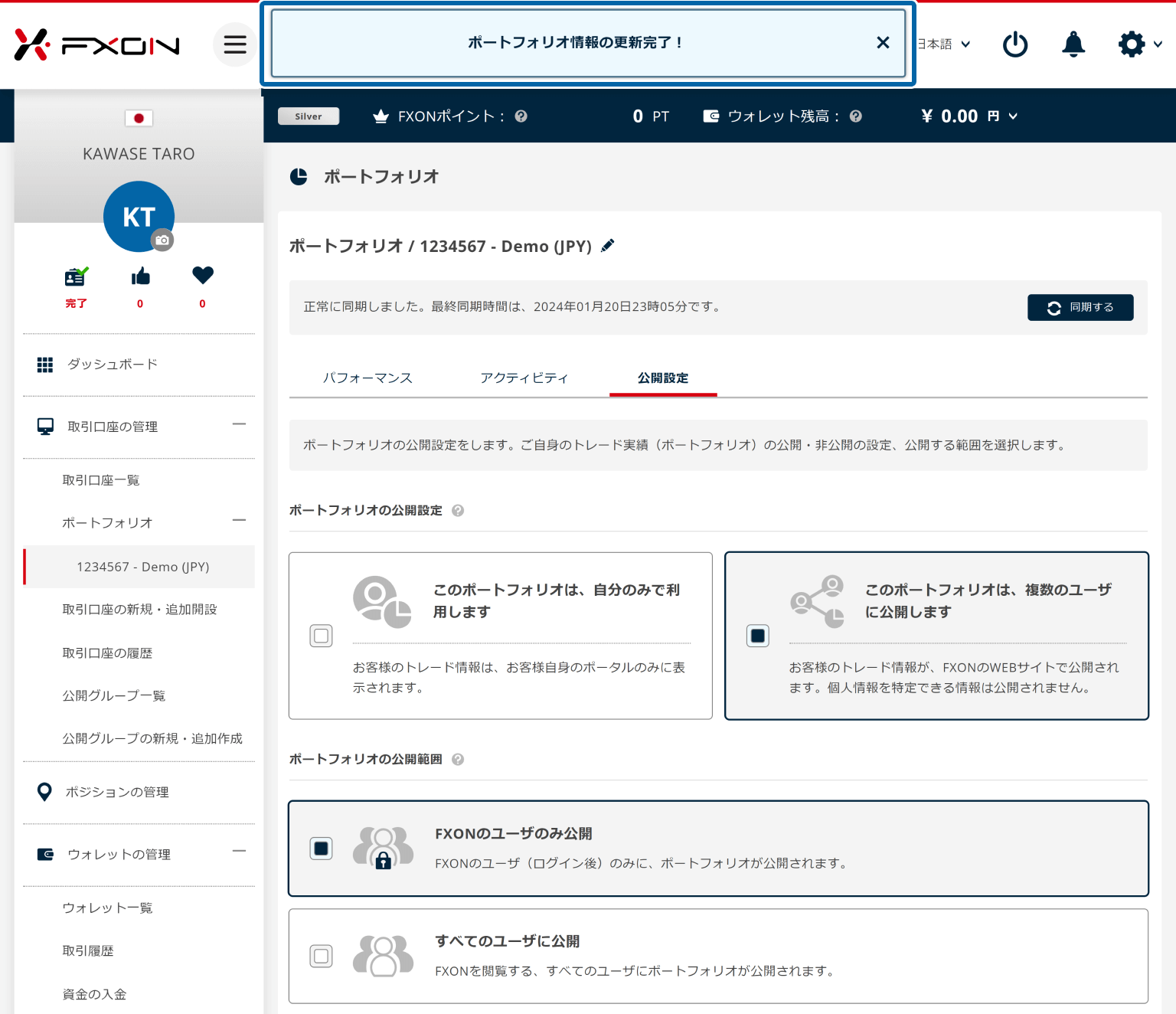
Task: Click the camera icon on avatar
Action: (x=162, y=240)
